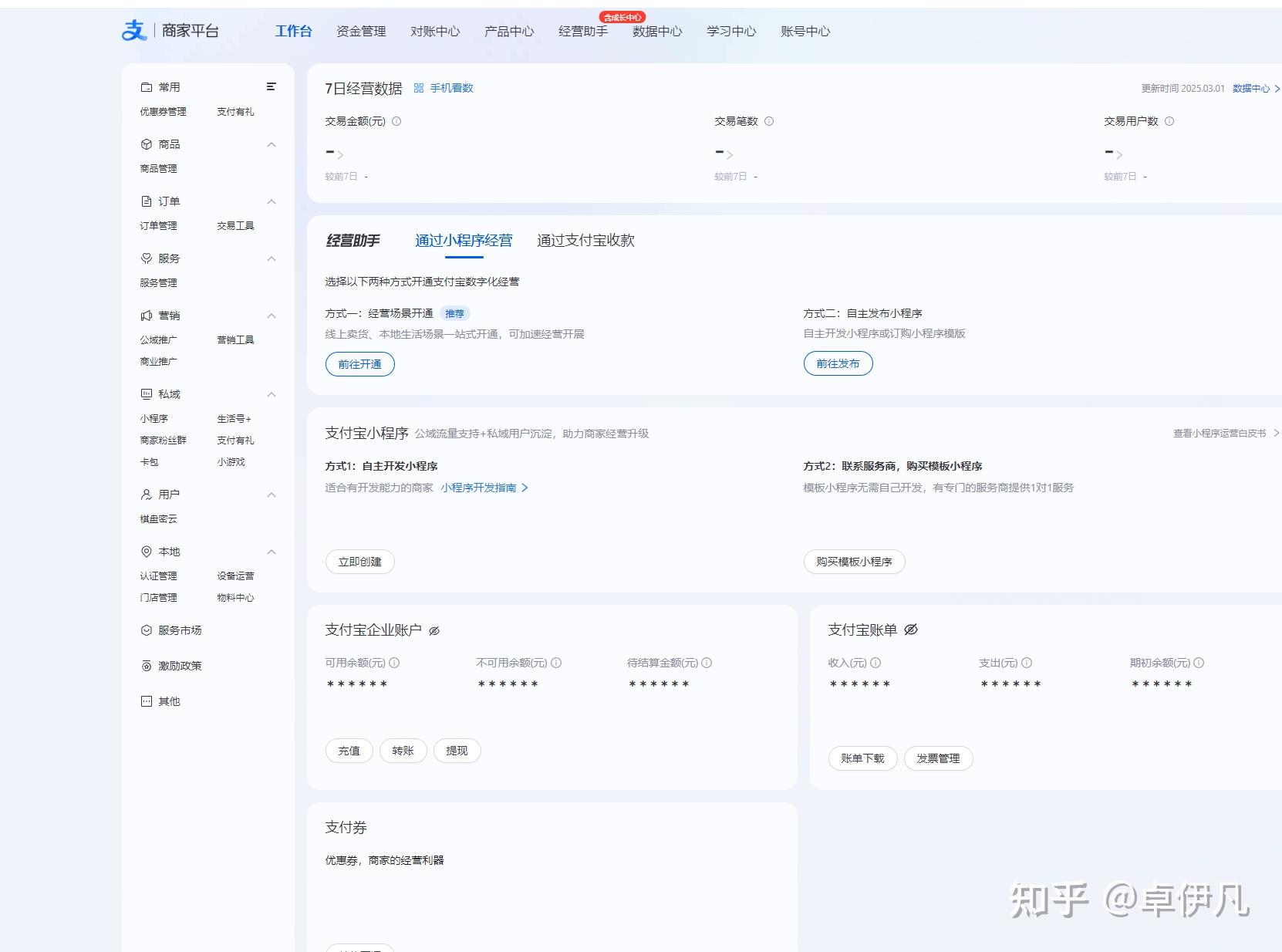Click 立即创建 to build a mini program
The image size is (1282, 952).
click(359, 562)
